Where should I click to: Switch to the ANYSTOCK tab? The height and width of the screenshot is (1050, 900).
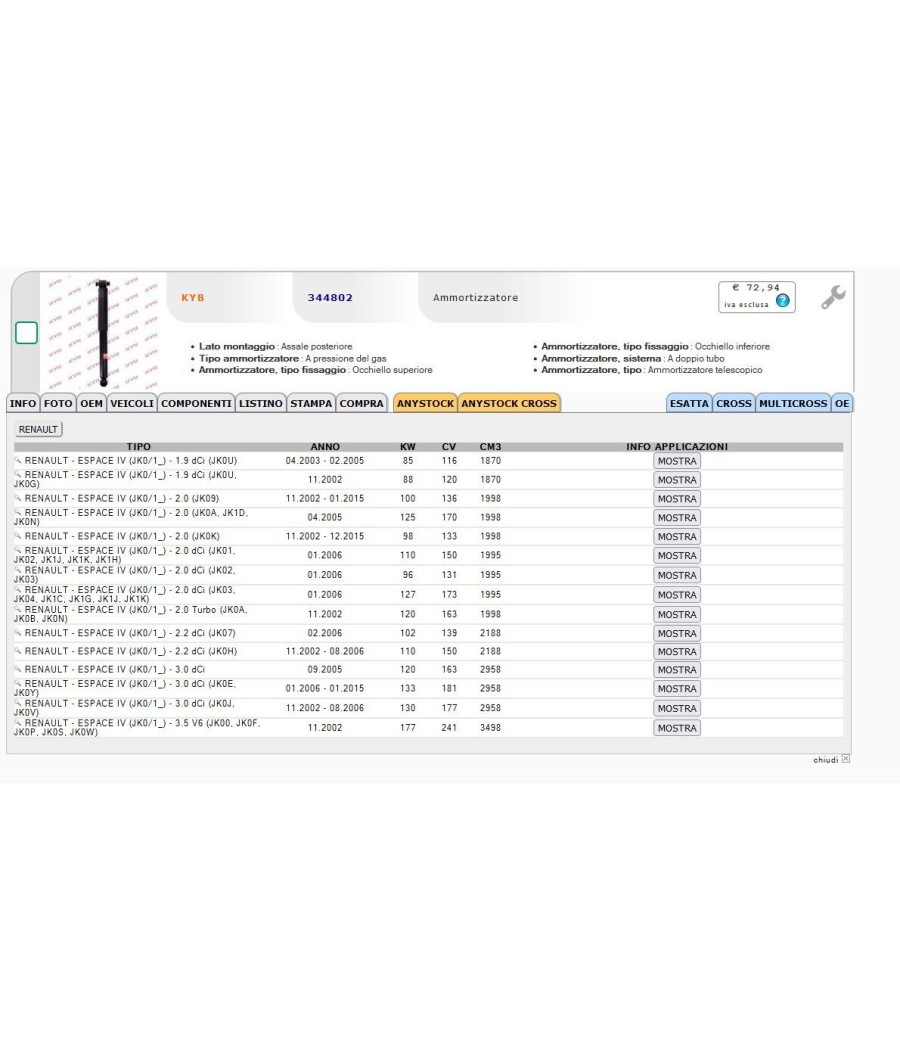[x=425, y=403]
